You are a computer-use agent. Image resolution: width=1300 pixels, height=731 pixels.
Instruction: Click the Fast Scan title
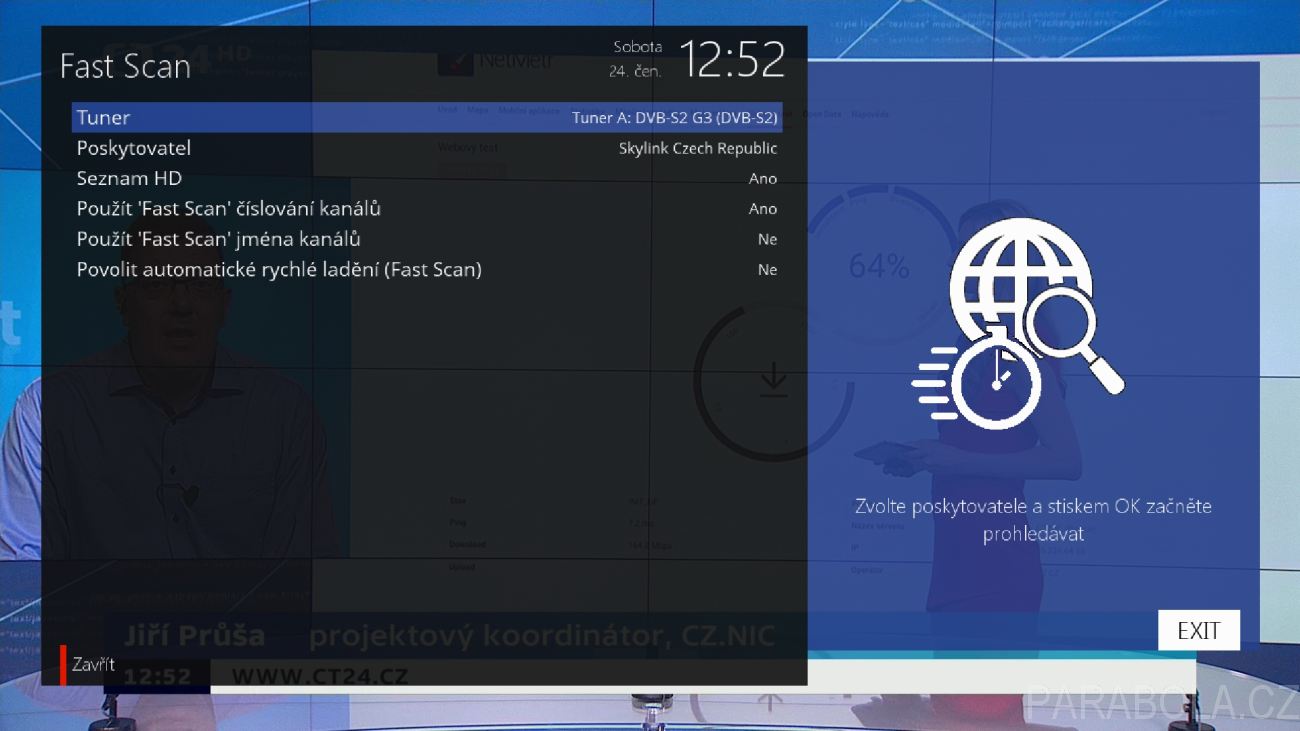tap(125, 66)
